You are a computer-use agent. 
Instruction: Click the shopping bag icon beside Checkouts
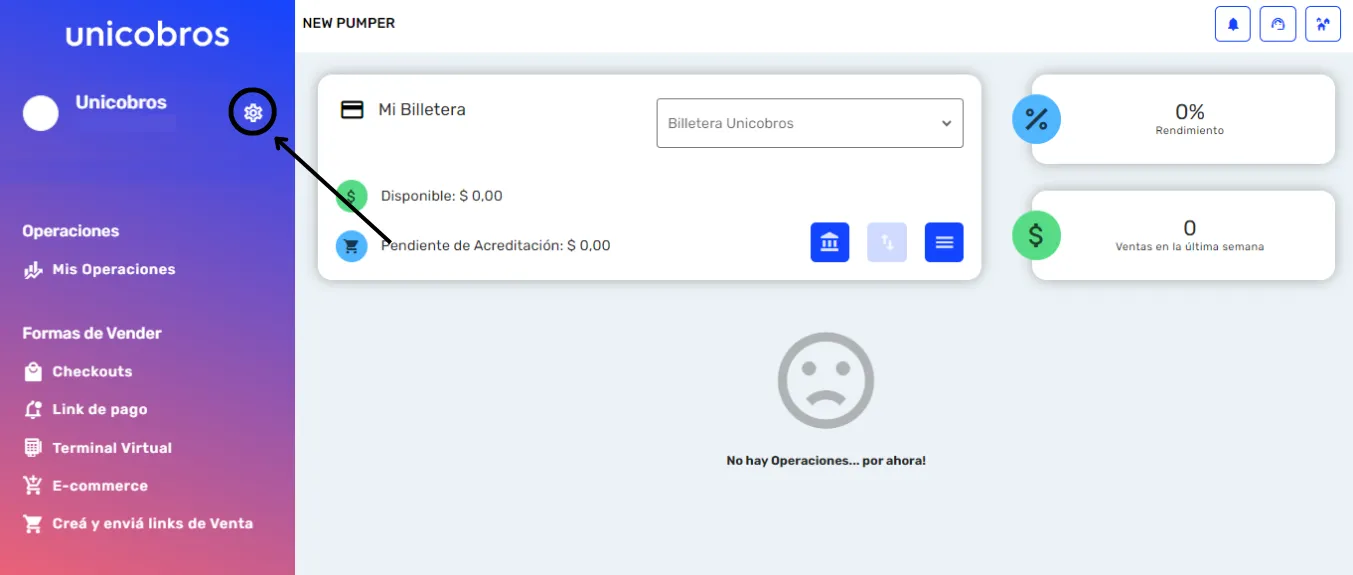33,372
